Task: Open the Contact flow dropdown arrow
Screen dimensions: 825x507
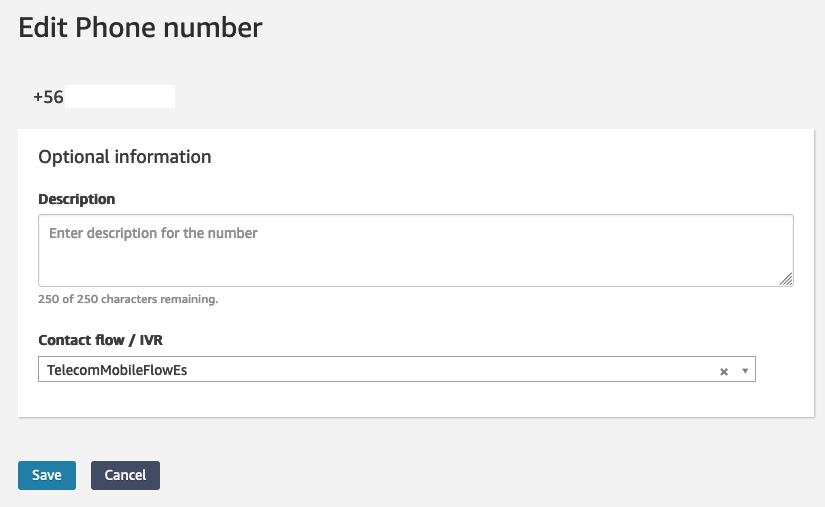Action: [745, 371]
